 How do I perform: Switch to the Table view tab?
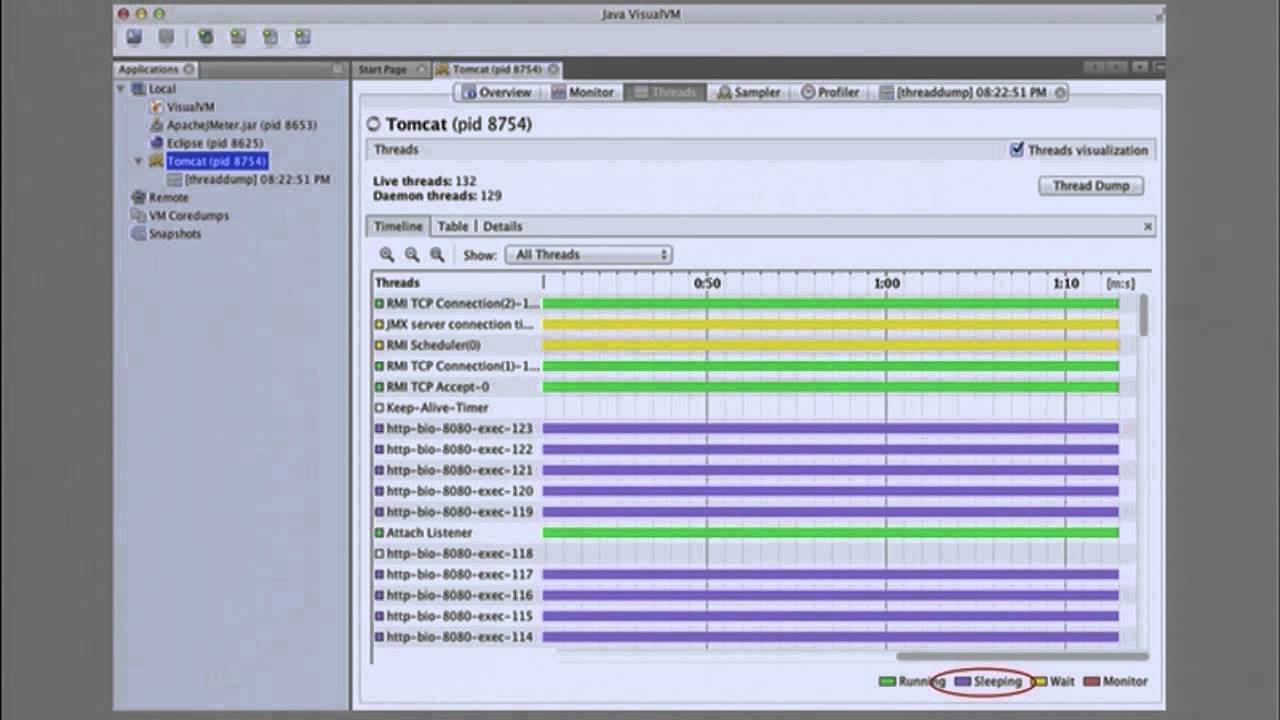click(452, 226)
